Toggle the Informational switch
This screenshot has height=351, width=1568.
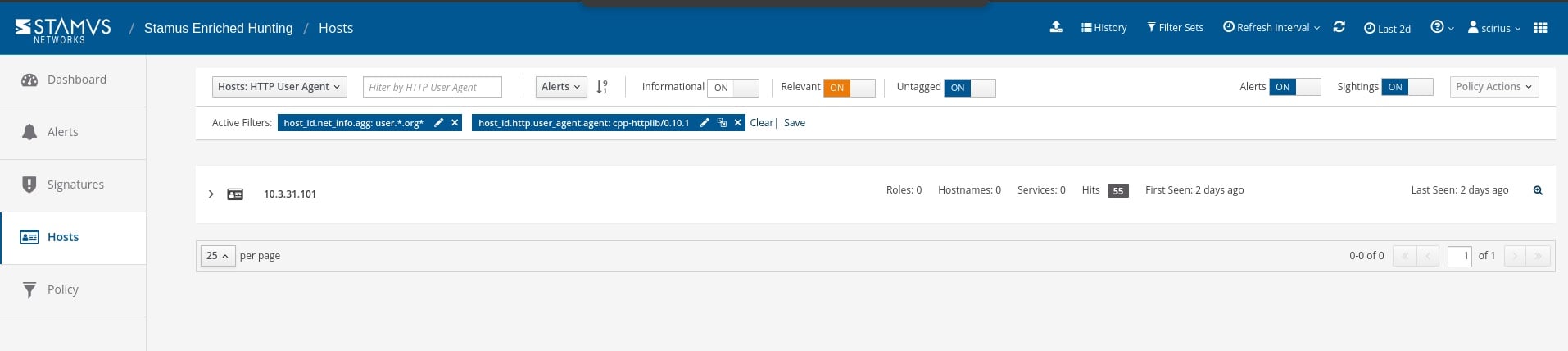pos(732,88)
